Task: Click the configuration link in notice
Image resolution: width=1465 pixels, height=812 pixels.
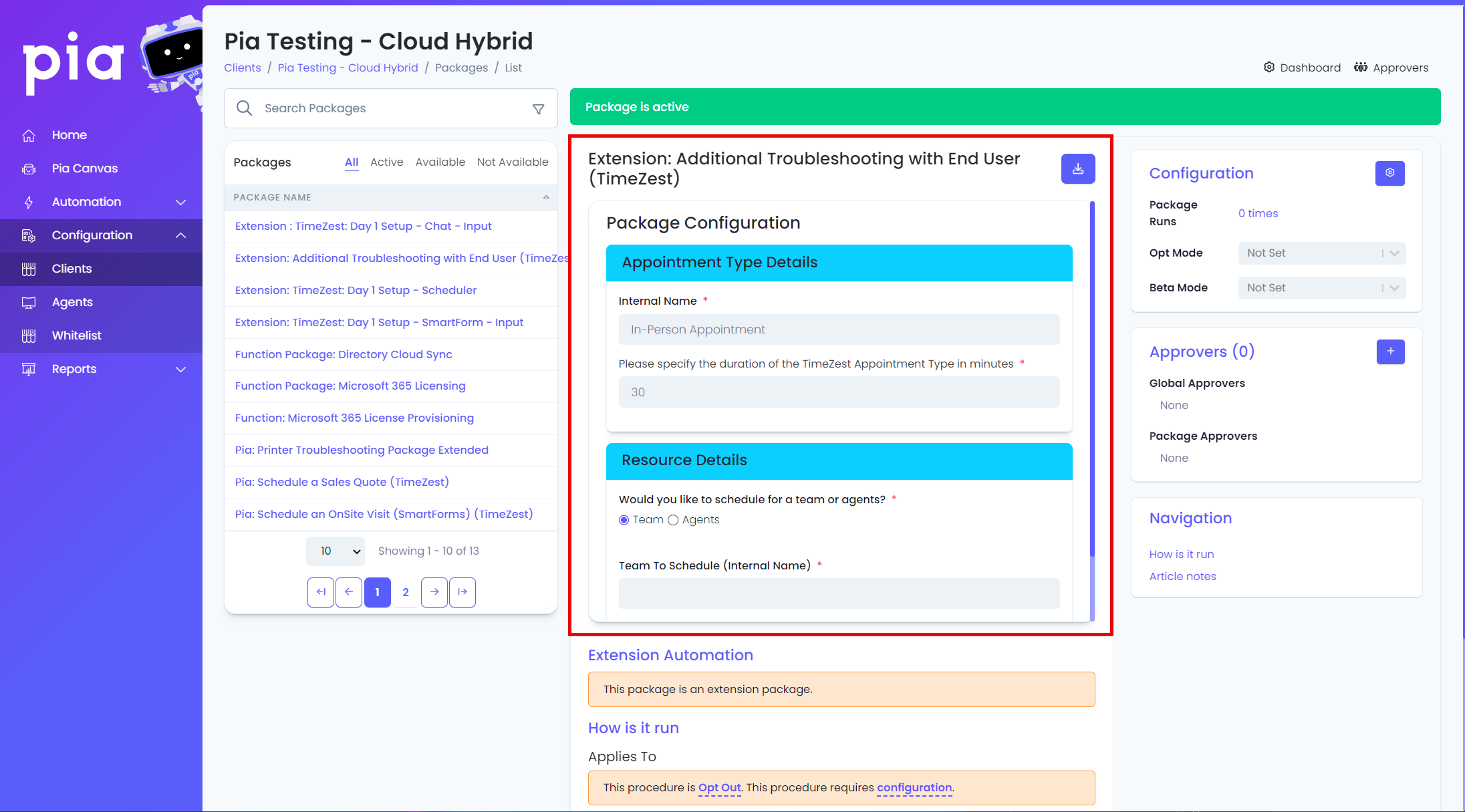Action: (x=914, y=787)
